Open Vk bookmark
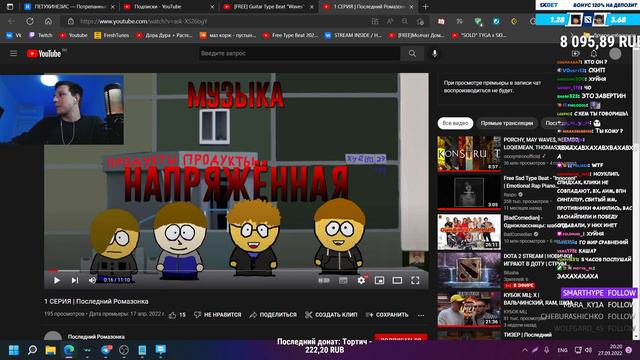640x360 pixels. tap(13, 36)
